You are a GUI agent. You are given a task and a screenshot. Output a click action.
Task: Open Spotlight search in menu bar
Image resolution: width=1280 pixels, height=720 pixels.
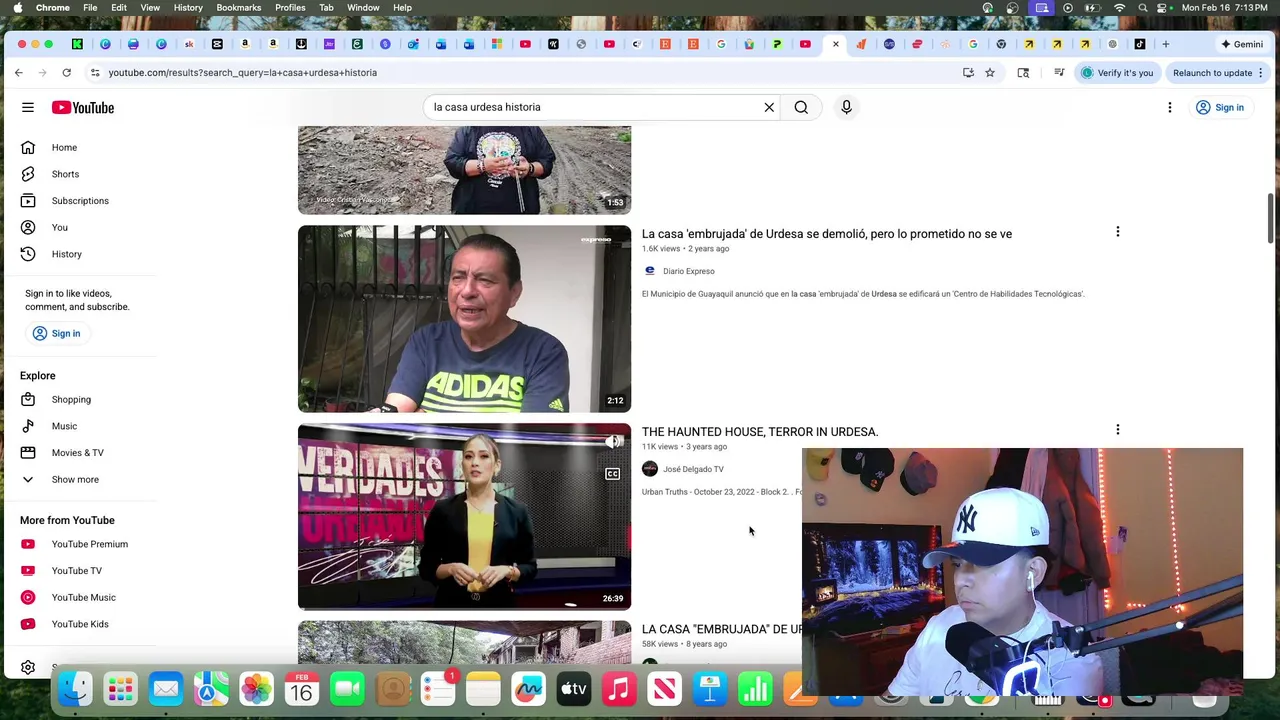click(x=1143, y=7)
